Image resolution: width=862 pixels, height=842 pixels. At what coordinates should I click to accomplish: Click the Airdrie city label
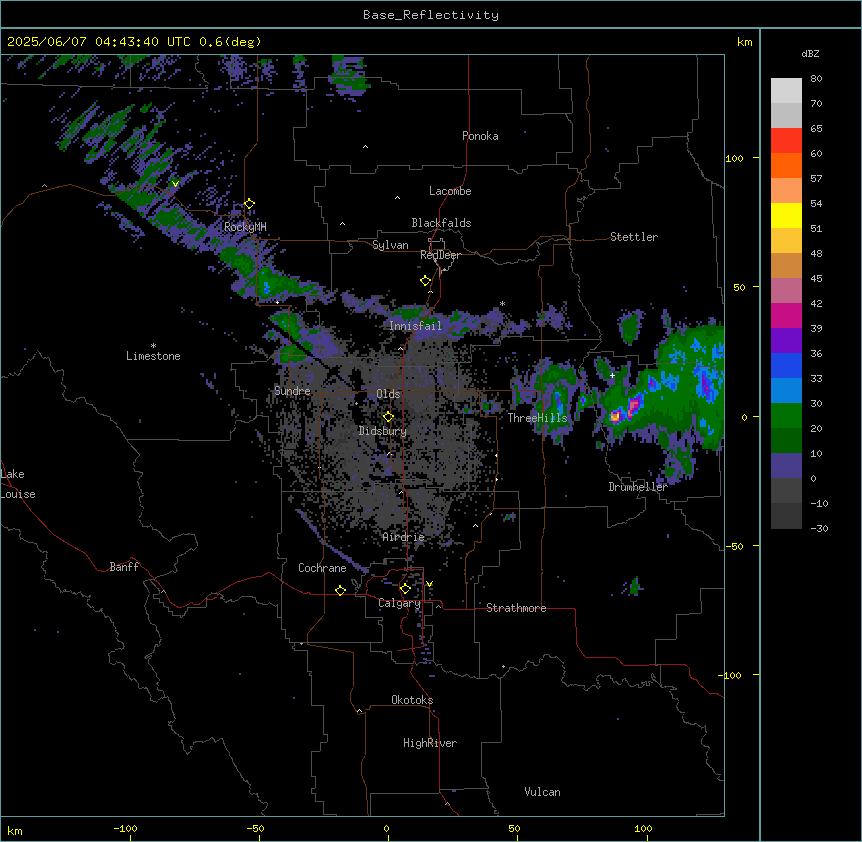pos(404,537)
